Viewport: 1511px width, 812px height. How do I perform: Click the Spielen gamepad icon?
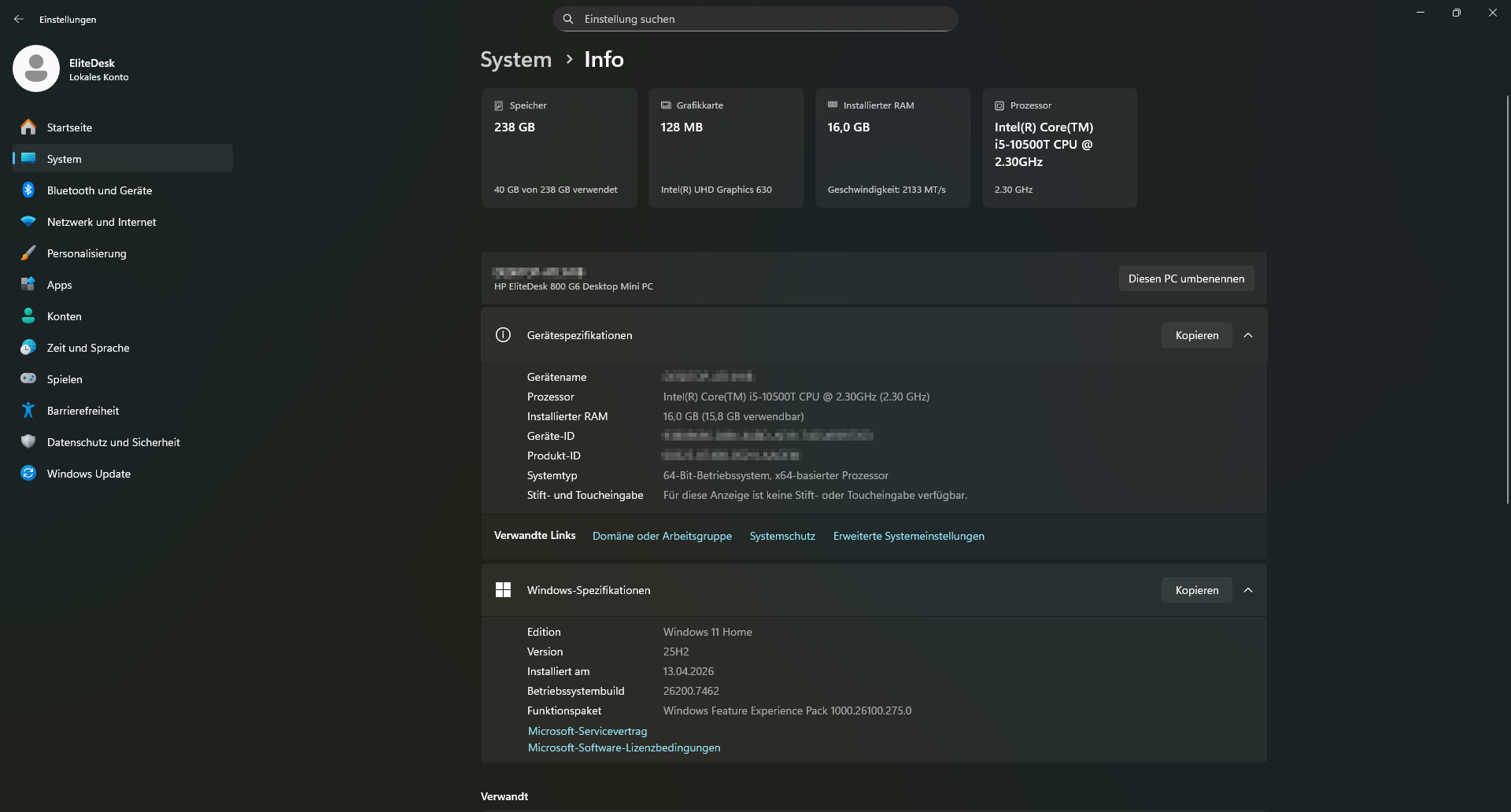(x=28, y=378)
